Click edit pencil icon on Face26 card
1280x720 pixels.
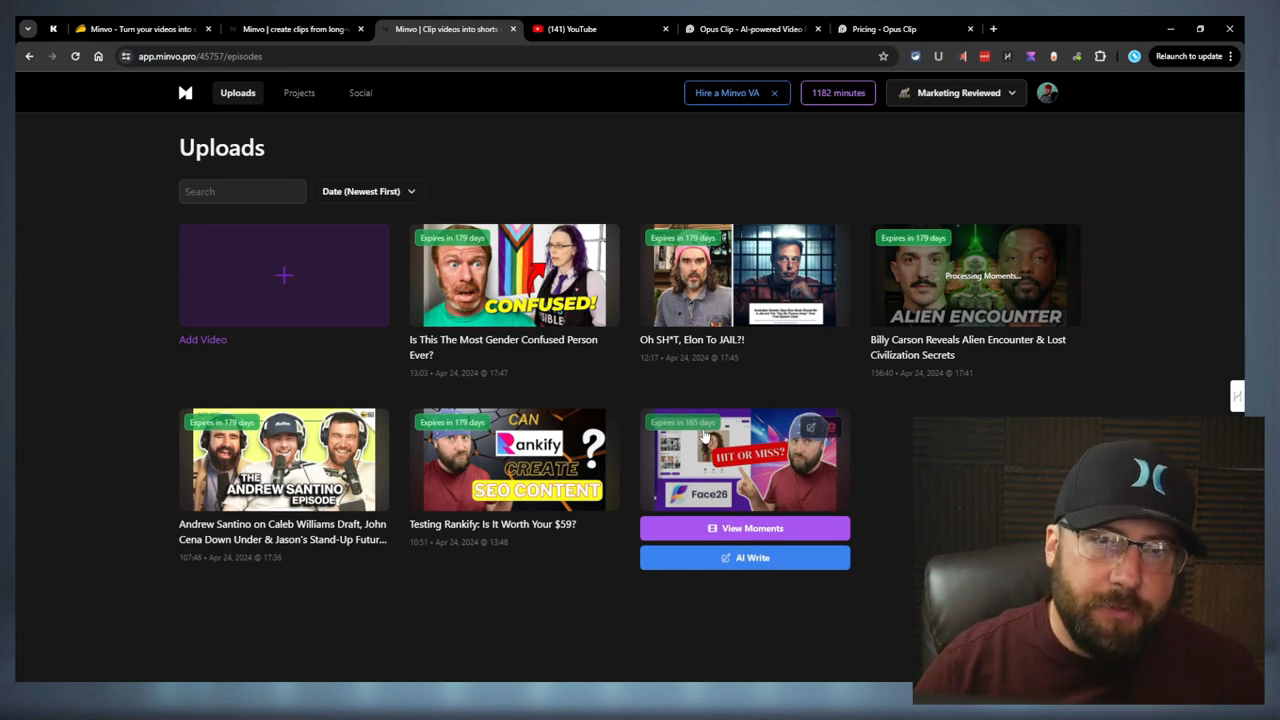(811, 428)
